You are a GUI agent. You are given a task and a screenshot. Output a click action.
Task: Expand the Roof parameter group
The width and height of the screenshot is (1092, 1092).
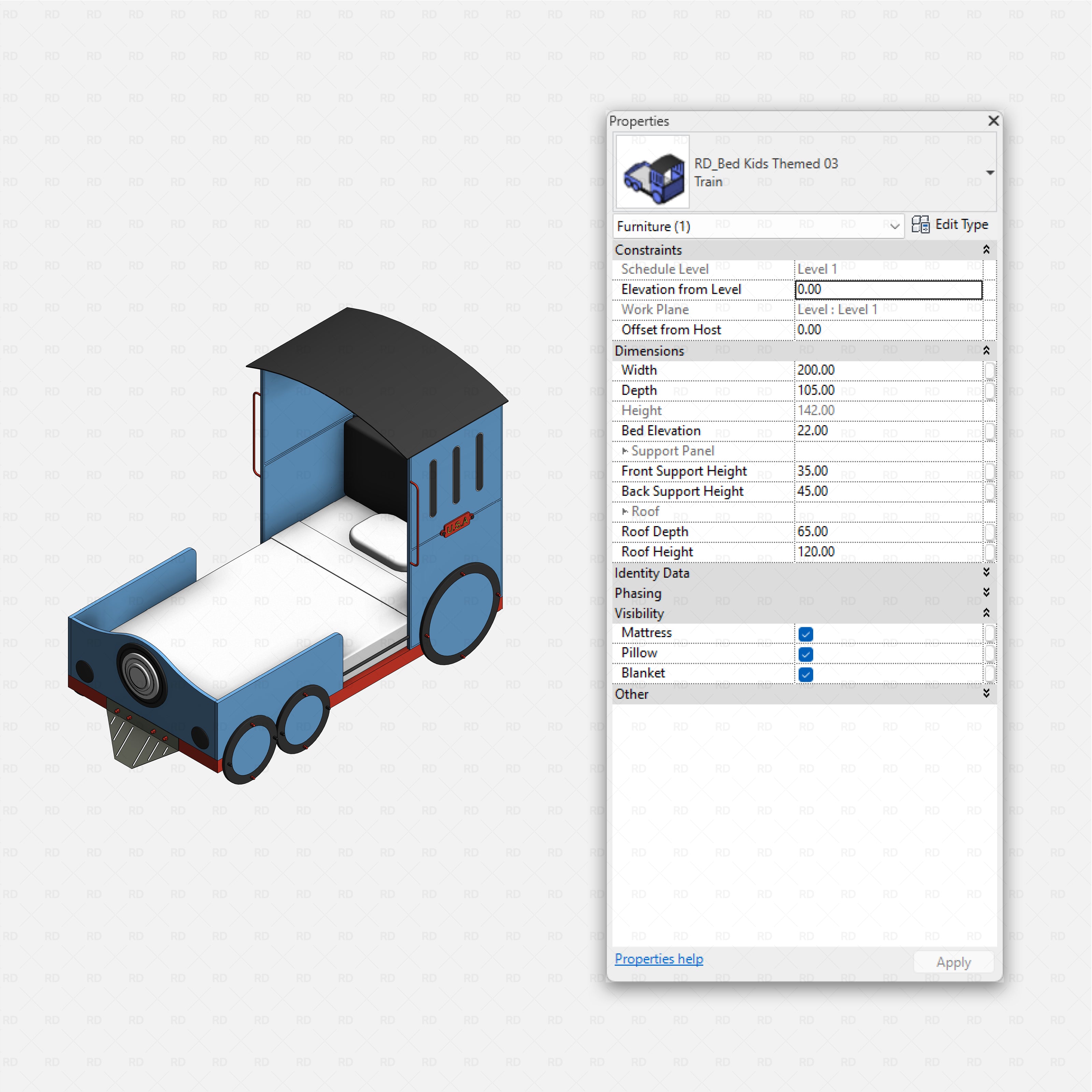pos(625,511)
